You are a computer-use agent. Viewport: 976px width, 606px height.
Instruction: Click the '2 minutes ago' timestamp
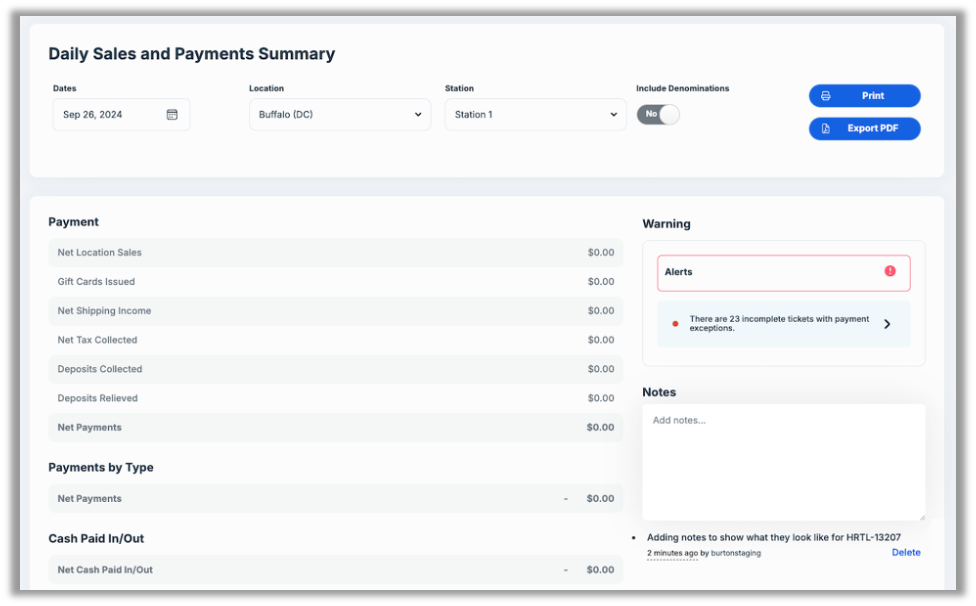tap(672, 552)
